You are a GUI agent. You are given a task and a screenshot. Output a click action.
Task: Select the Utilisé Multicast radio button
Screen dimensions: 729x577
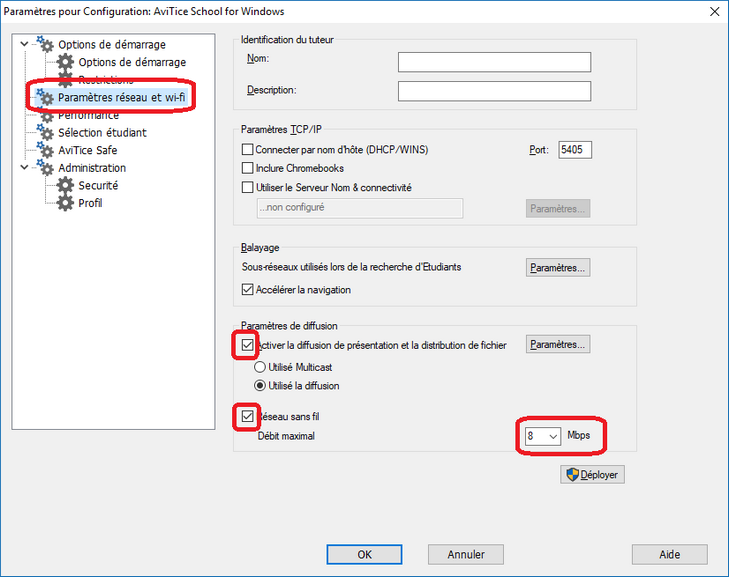click(262, 367)
